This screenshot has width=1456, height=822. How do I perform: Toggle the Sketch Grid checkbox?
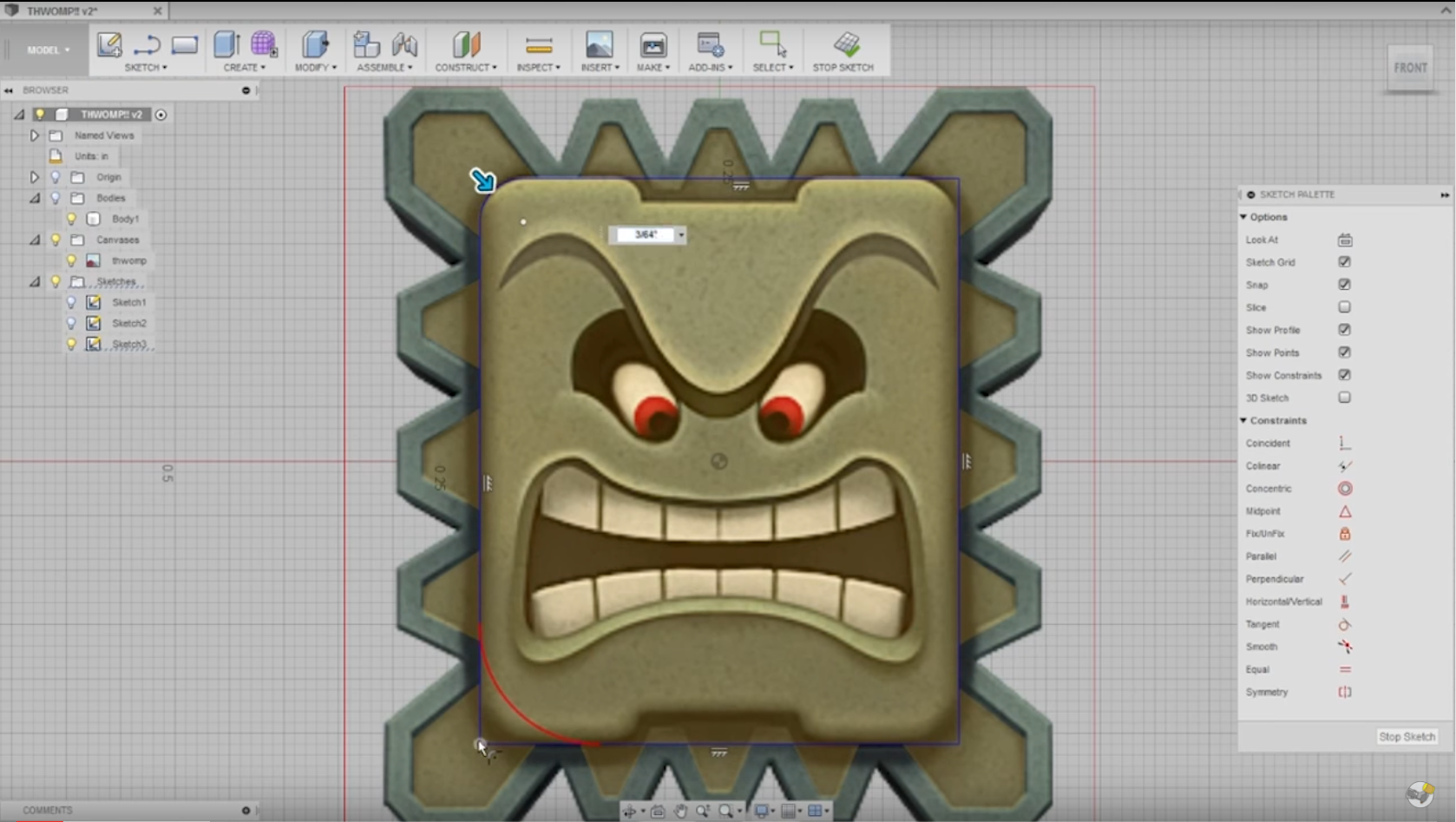tap(1344, 261)
